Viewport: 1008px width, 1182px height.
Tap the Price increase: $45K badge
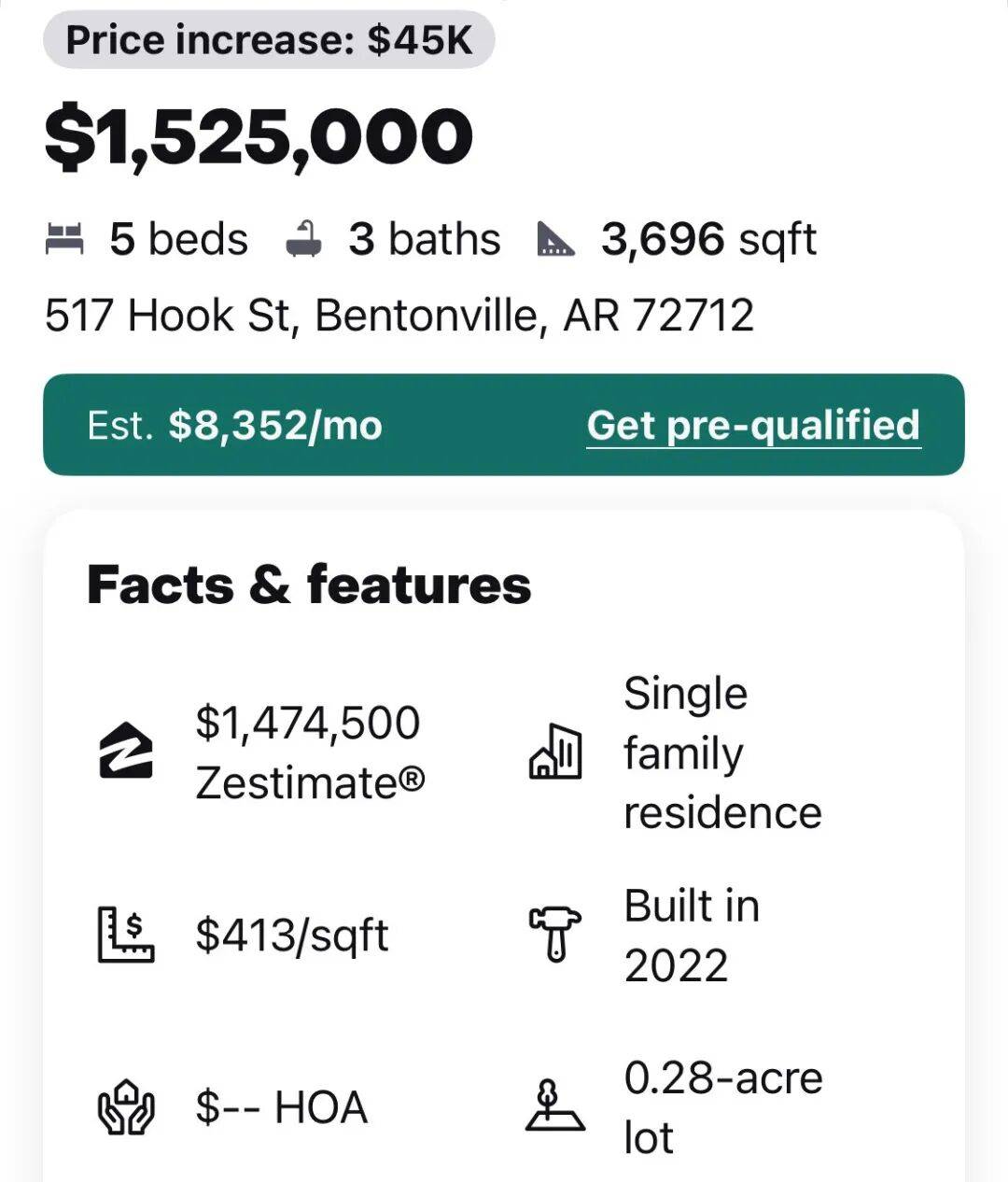pos(269,40)
